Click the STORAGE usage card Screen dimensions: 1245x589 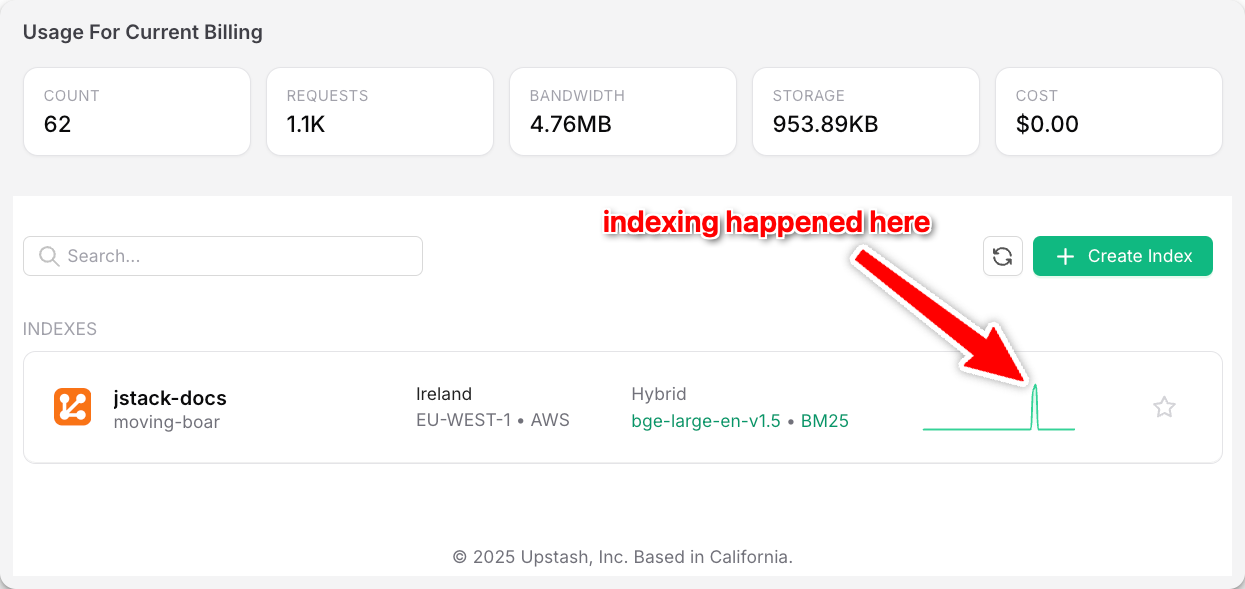865,111
